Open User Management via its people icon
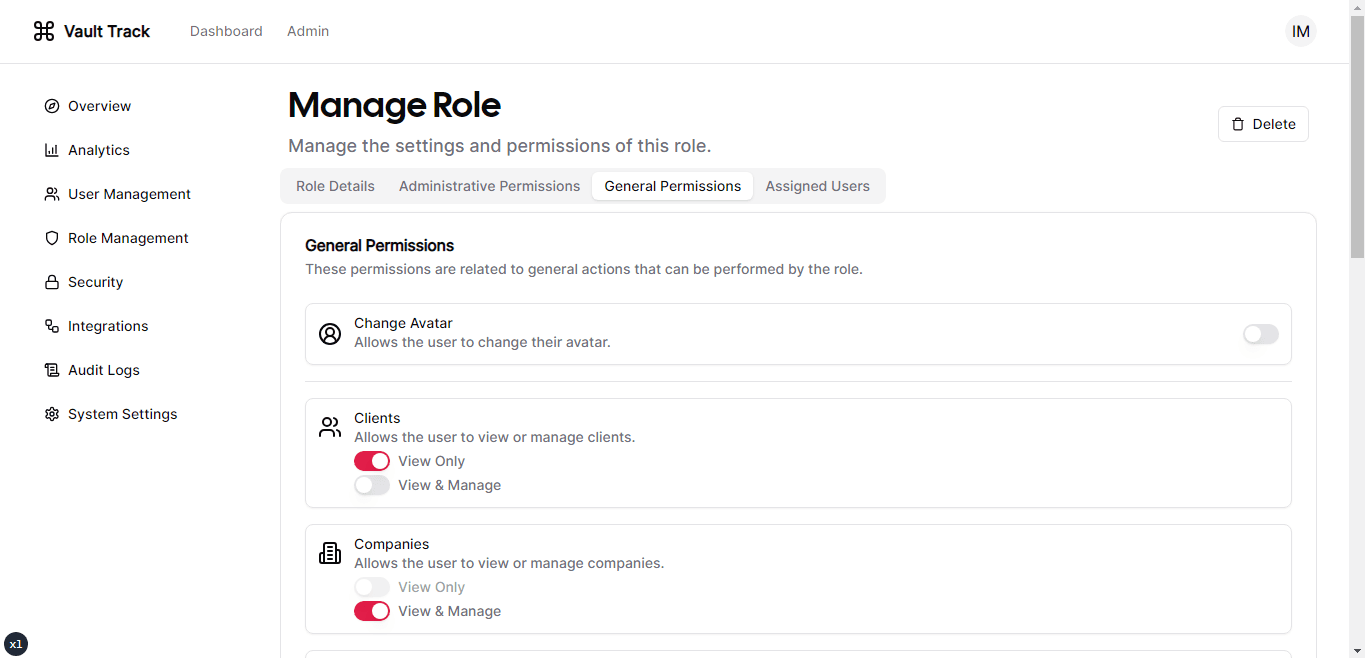1365x658 pixels. [52, 194]
